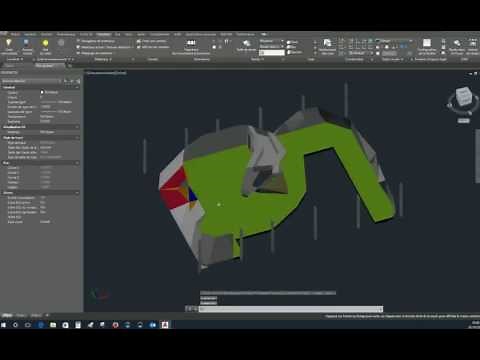
Task: Click the yellow-green light bulb ribbon icon
Action: (x=45, y=43)
